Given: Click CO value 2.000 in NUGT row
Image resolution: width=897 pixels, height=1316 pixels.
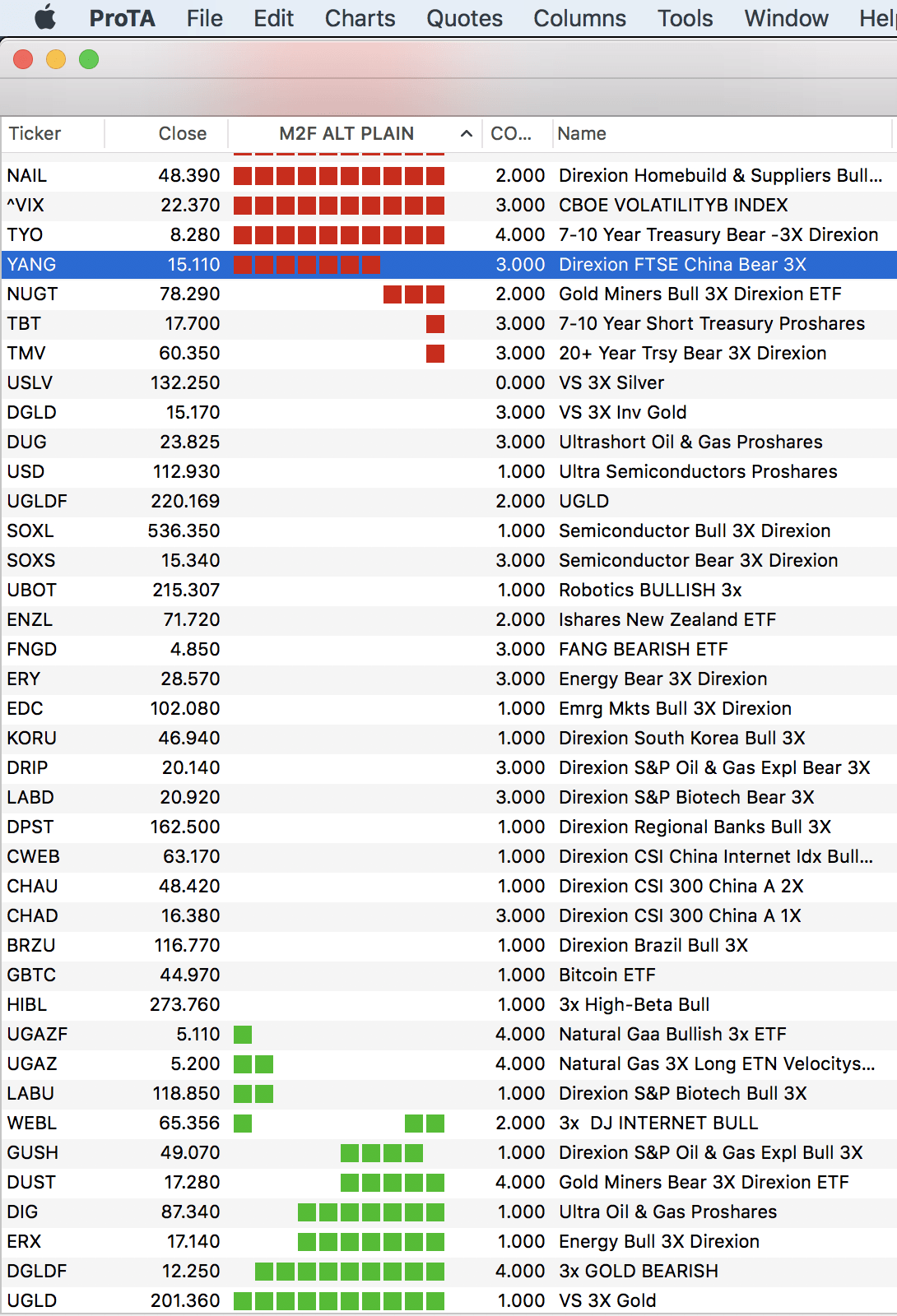Looking at the screenshot, I should [x=520, y=294].
